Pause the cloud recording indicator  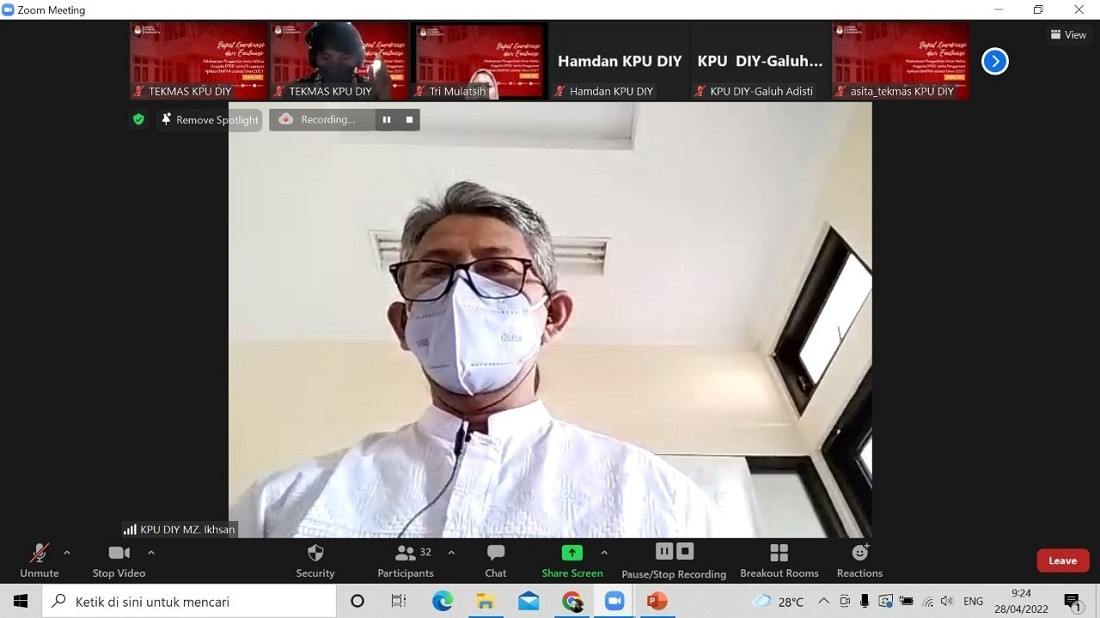point(386,120)
